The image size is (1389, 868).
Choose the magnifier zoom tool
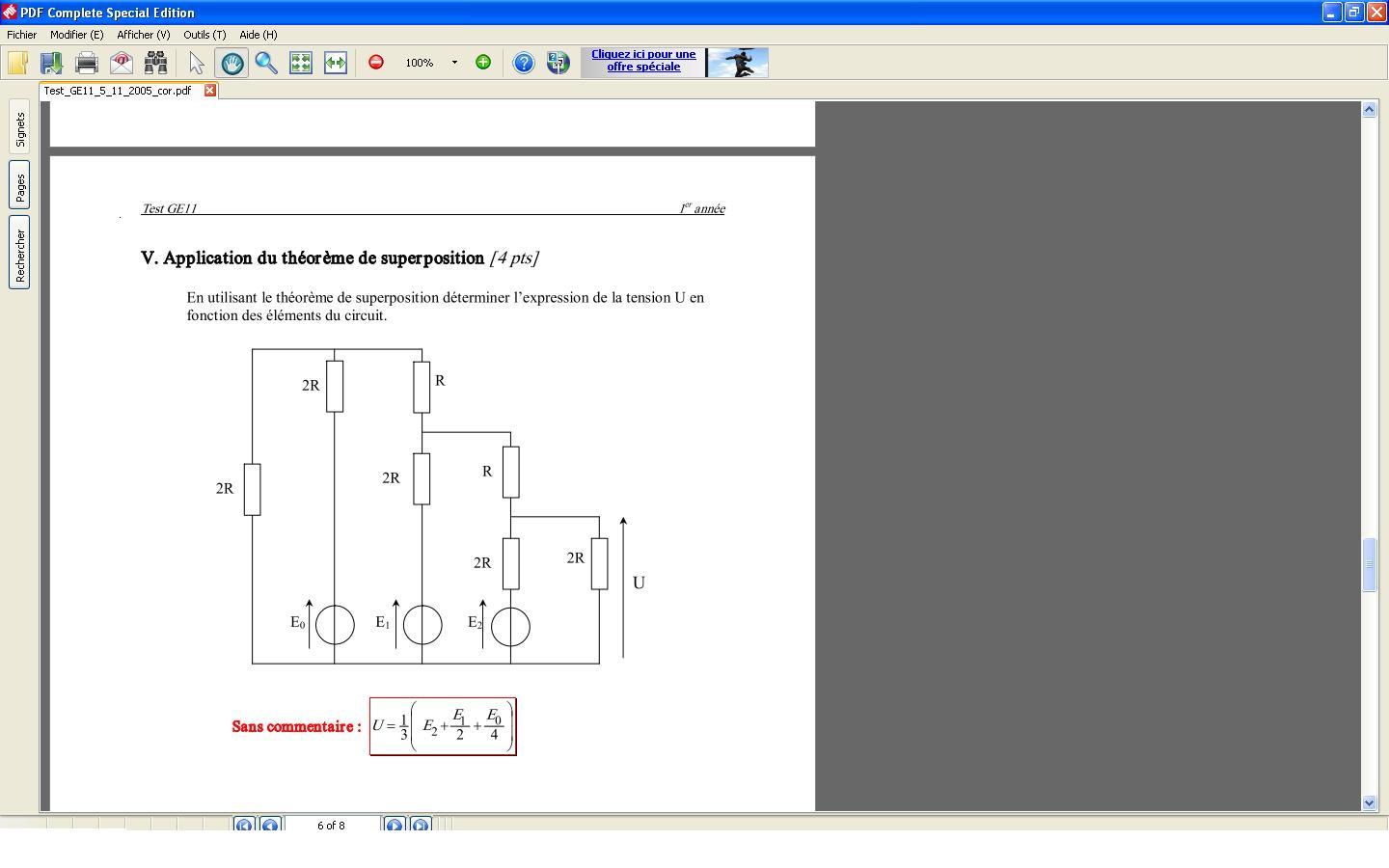(266, 63)
